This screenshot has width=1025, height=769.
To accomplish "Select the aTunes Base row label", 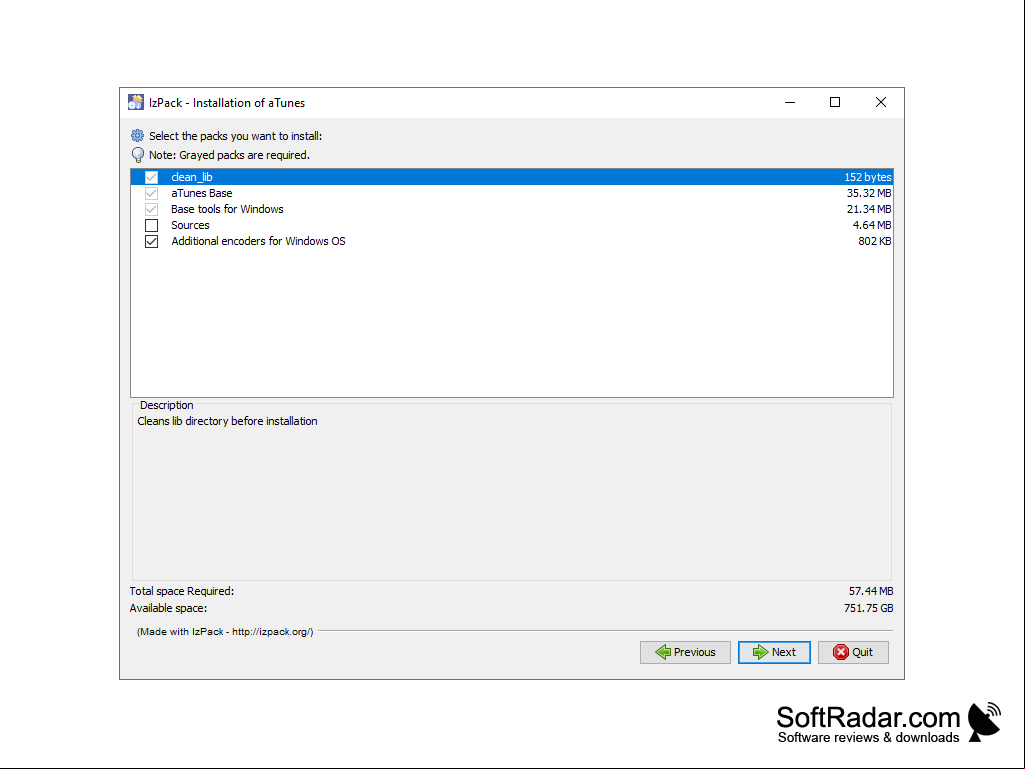I will [201, 194].
